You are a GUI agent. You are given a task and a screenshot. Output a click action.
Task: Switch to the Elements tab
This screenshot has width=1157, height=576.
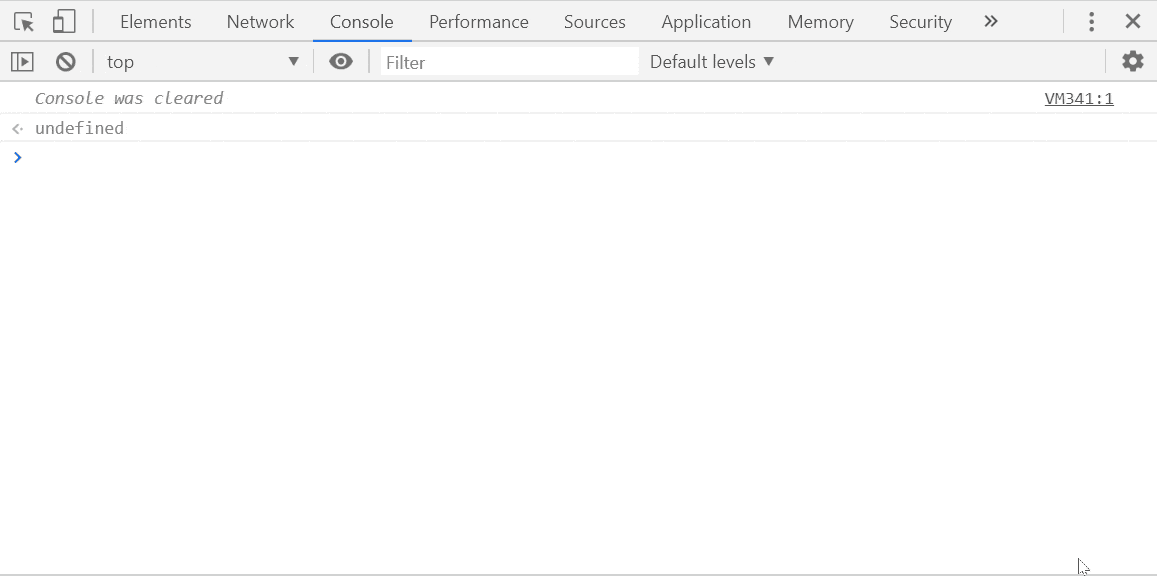(x=156, y=22)
